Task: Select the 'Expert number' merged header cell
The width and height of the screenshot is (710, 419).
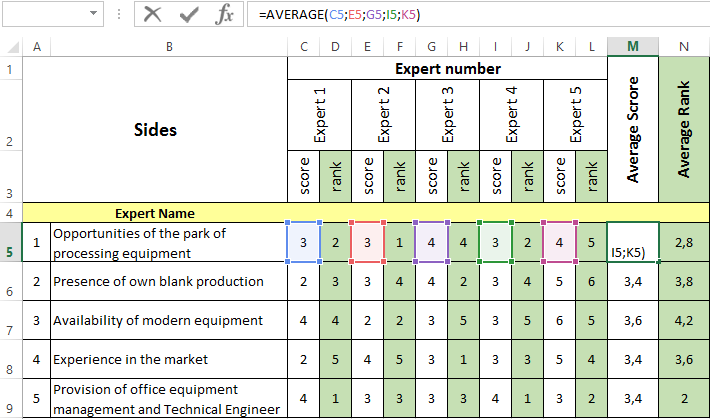Action: pos(447,69)
